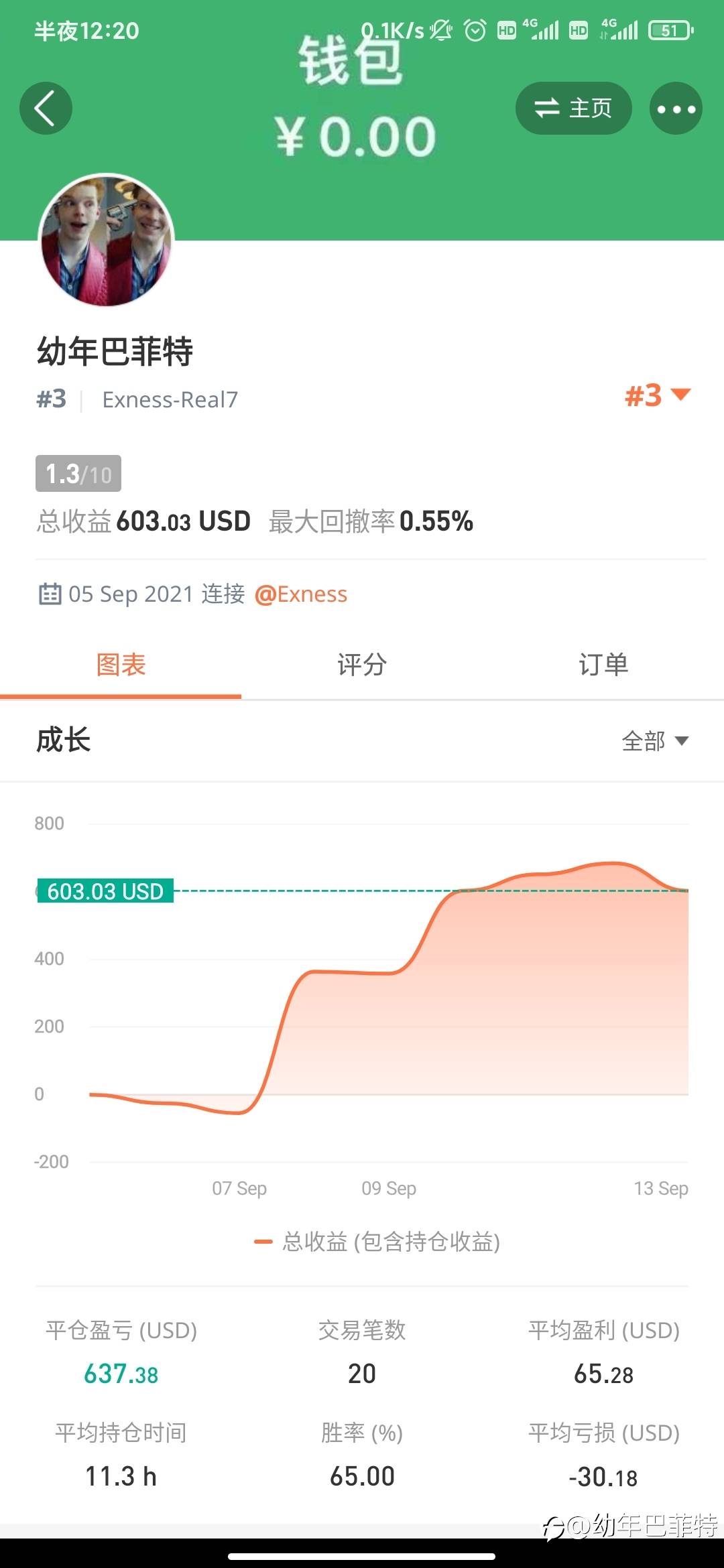Image resolution: width=724 pixels, height=1568 pixels.
Task: Tap the 幼年巴菲特 username heading
Action: point(115,351)
